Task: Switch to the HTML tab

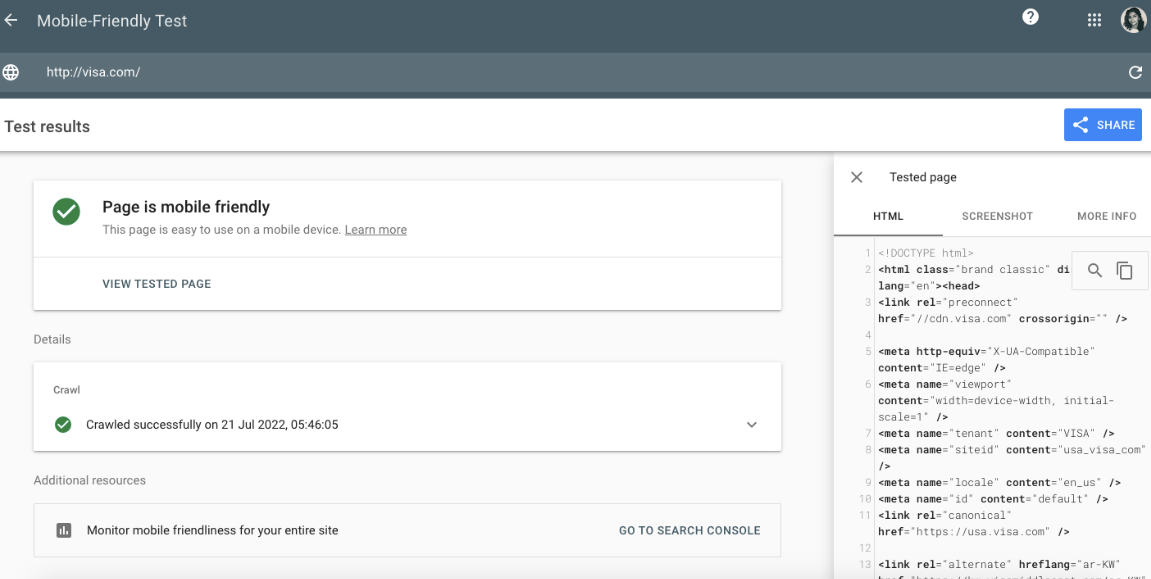Action: tap(888, 216)
